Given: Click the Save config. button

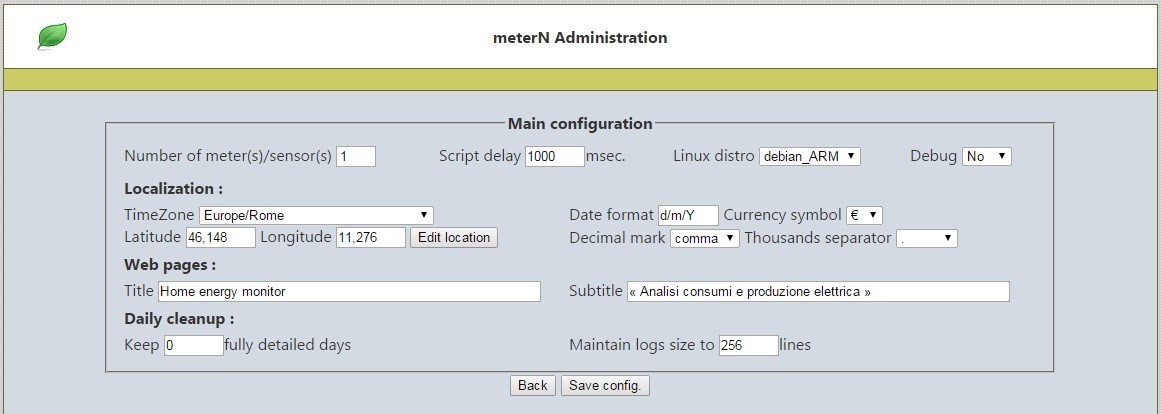Looking at the screenshot, I should point(605,385).
